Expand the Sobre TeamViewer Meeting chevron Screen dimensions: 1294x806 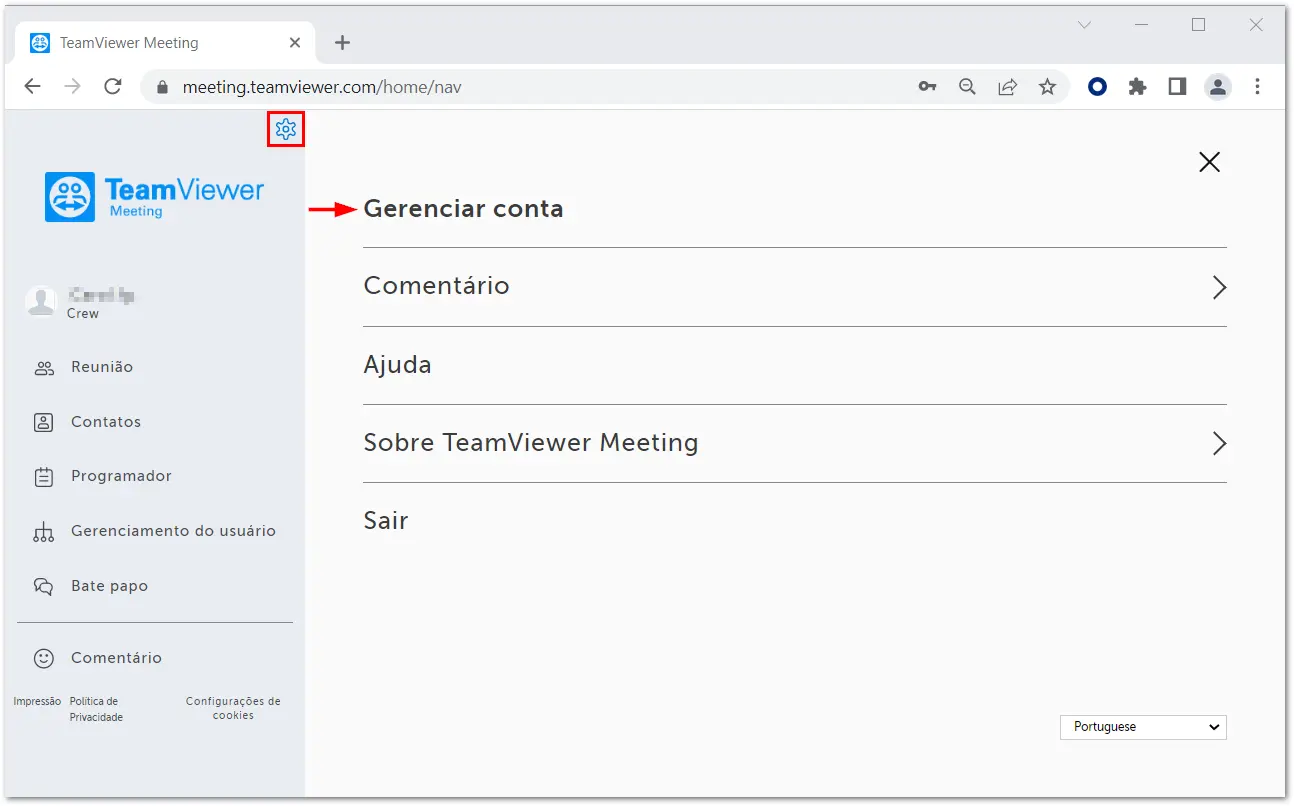1219,443
